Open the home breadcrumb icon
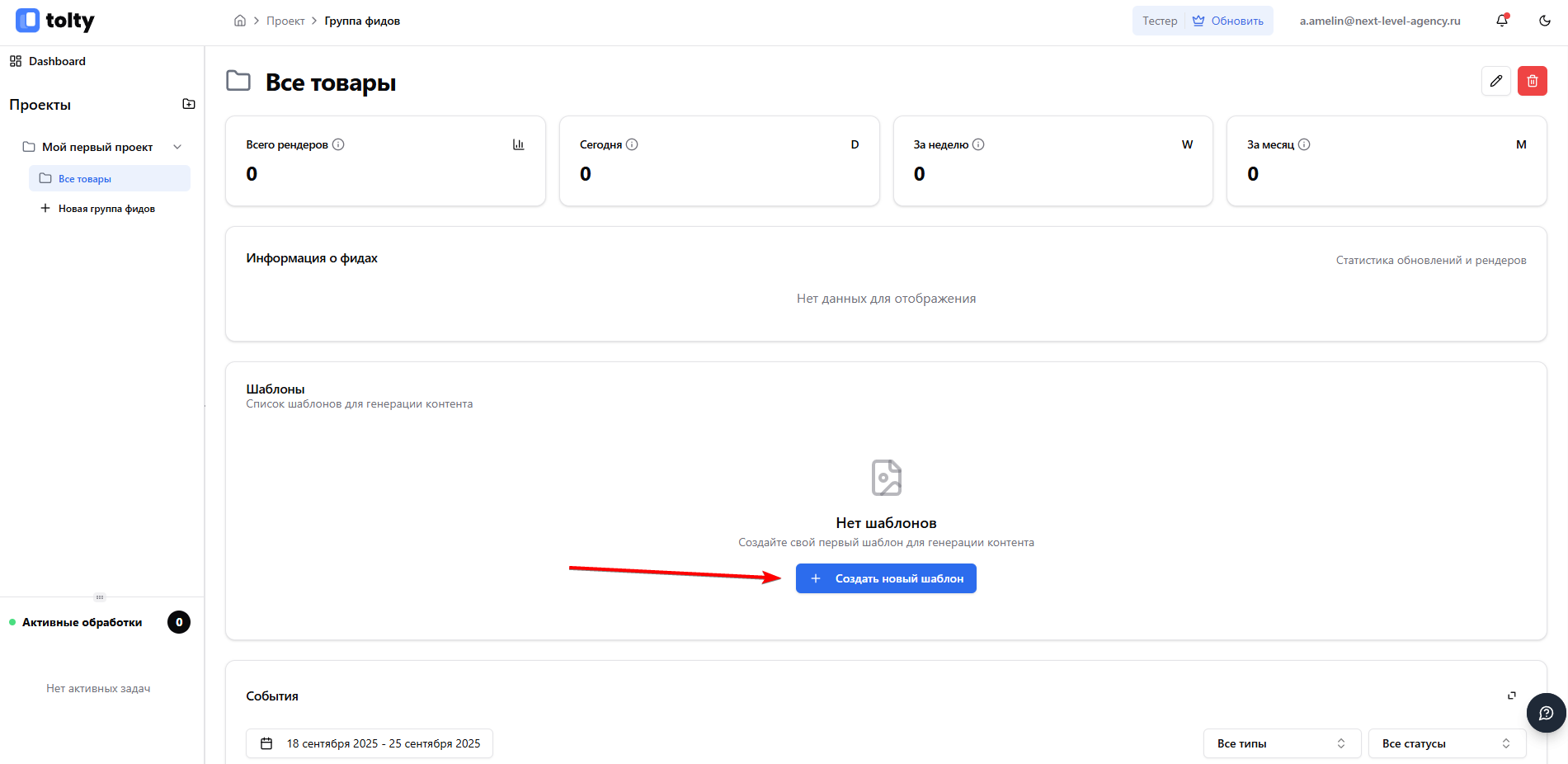This screenshot has width=1568, height=764. 240,21
